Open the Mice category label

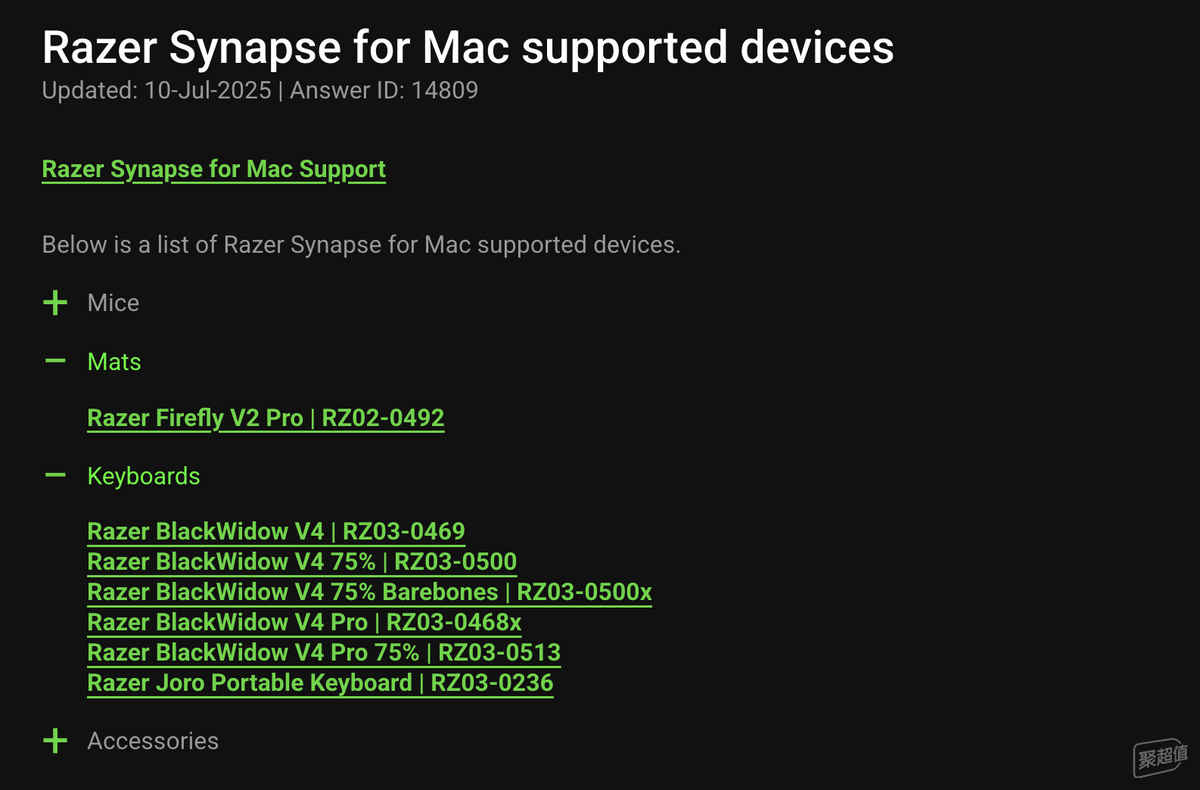113,303
